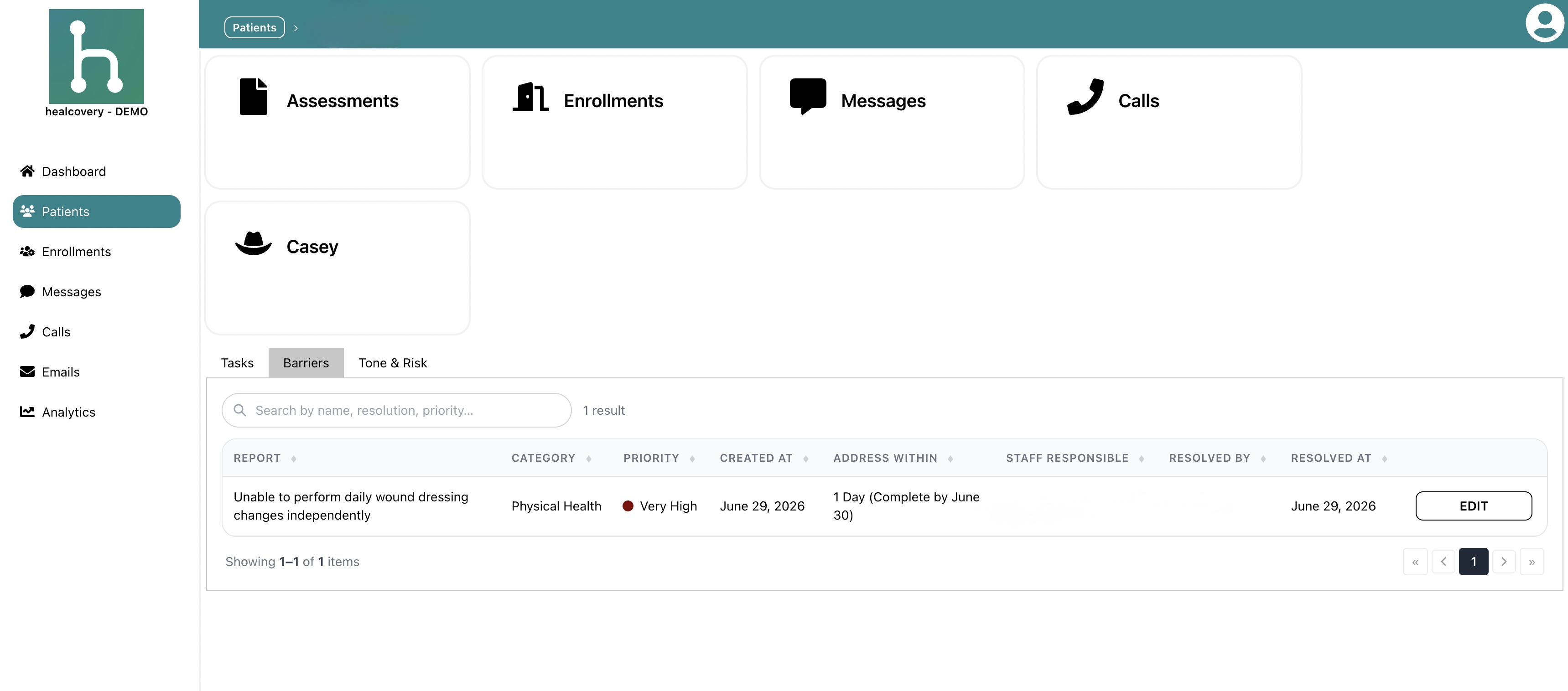Go to Enrollments in the sidebar
This screenshot has height=691, width=1568.
coord(96,252)
